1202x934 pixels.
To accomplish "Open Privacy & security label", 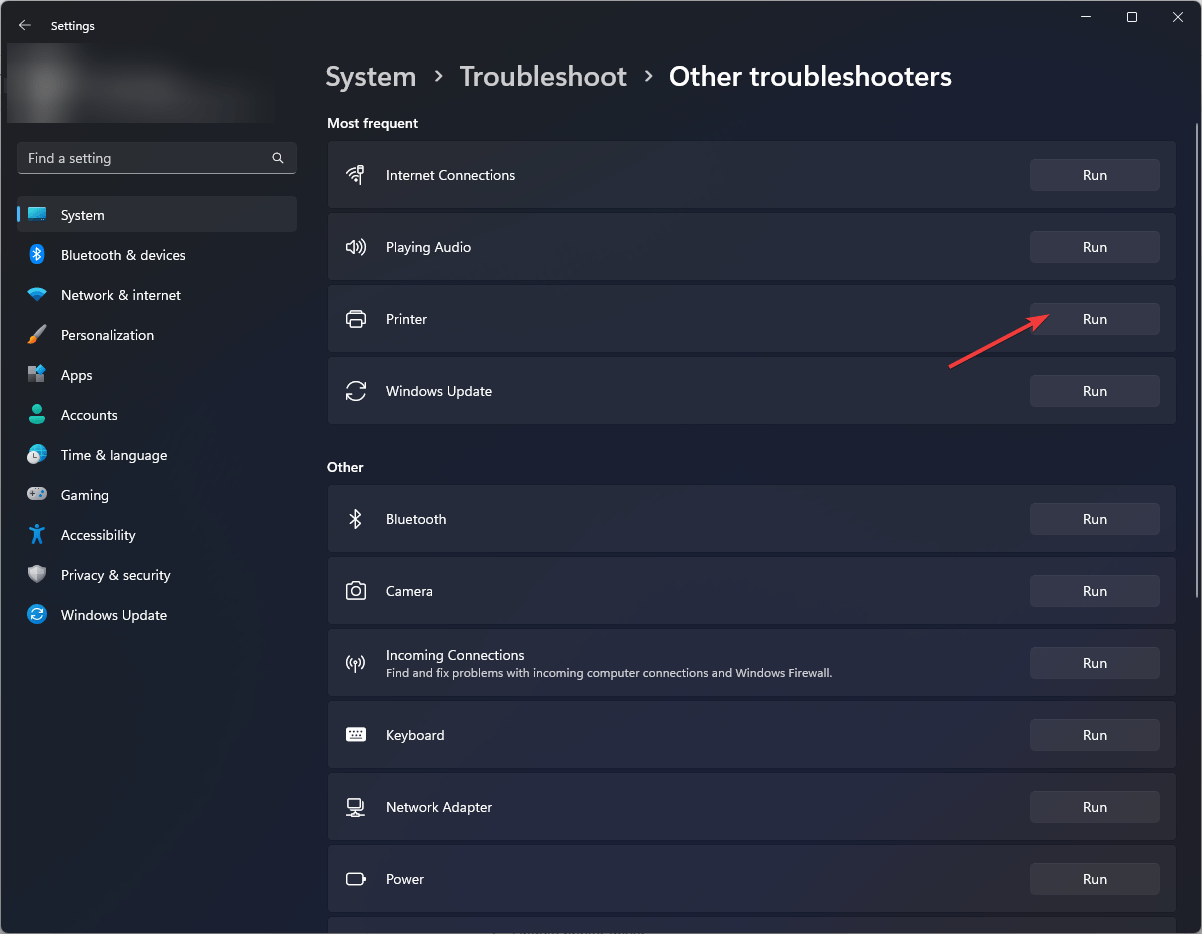I will click(115, 575).
